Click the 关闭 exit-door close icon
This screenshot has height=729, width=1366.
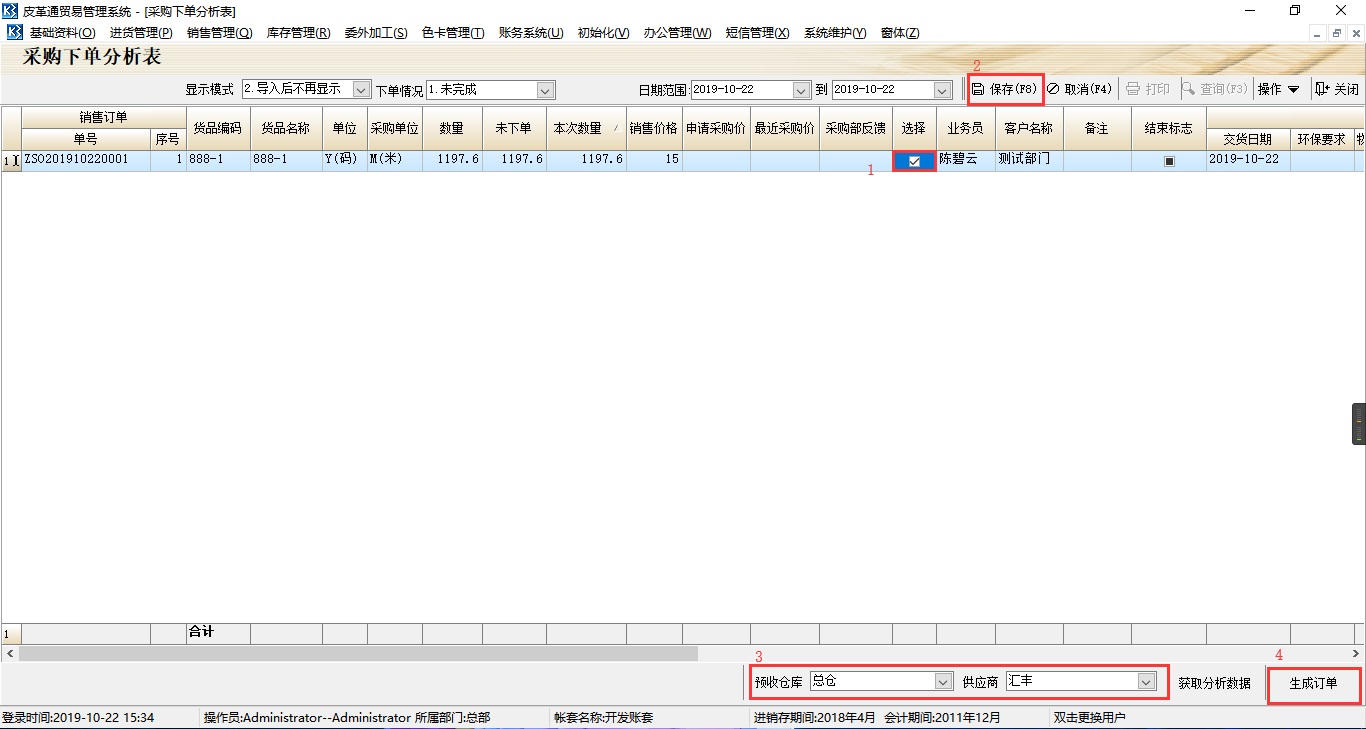(x=1321, y=89)
